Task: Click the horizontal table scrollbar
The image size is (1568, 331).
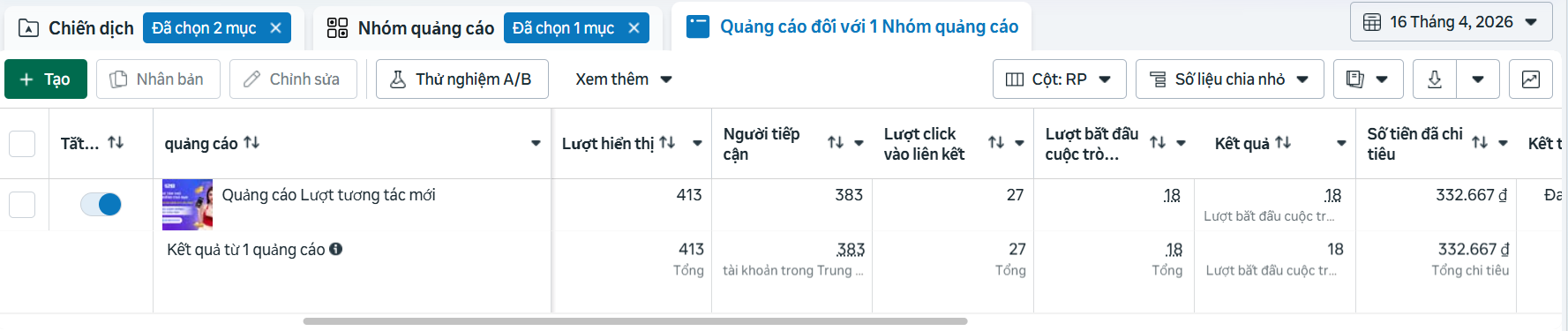Action: click(x=635, y=321)
